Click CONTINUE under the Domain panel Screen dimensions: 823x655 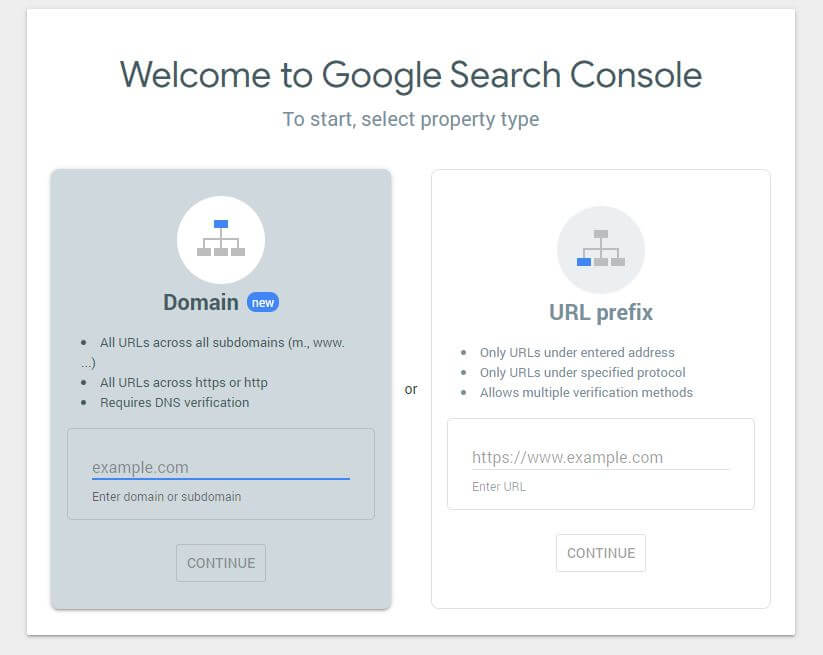[x=221, y=563]
